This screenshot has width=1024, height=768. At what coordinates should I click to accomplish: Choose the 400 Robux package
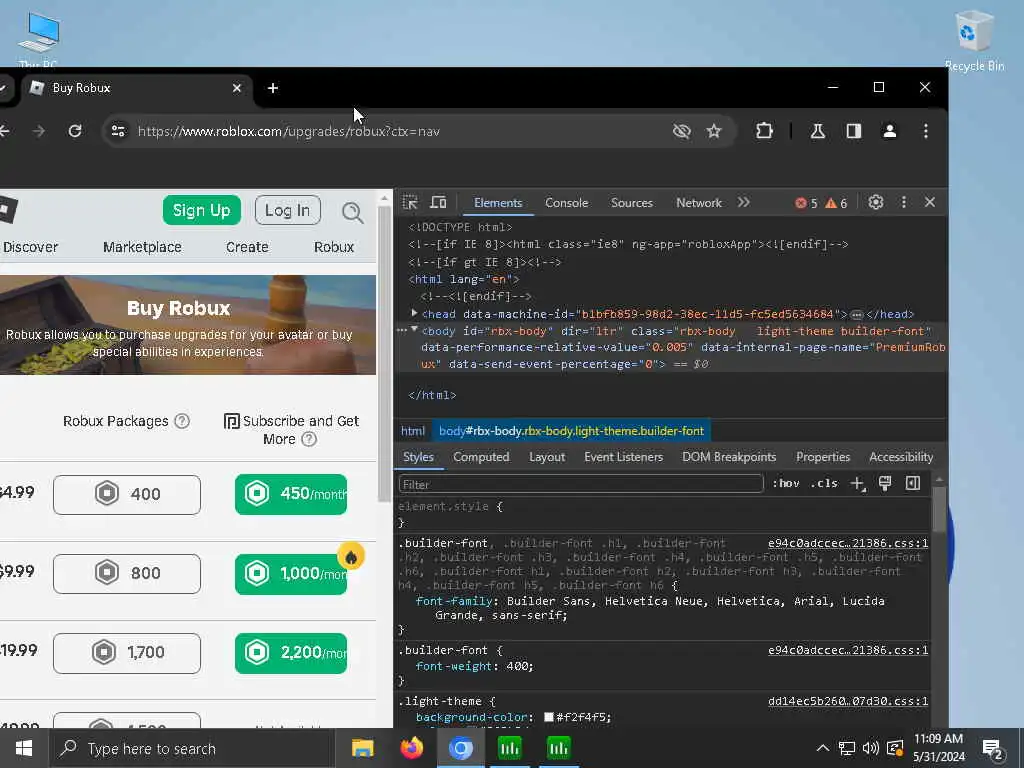[127, 494]
